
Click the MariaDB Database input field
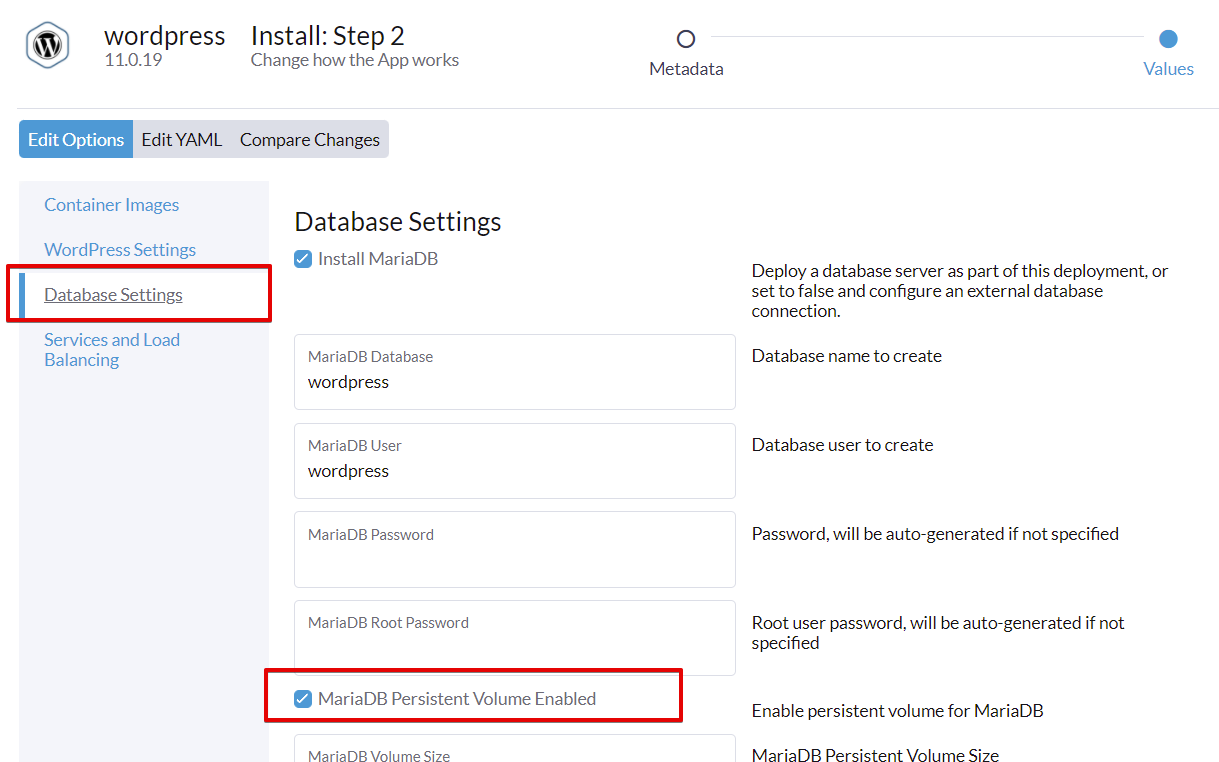click(x=515, y=372)
